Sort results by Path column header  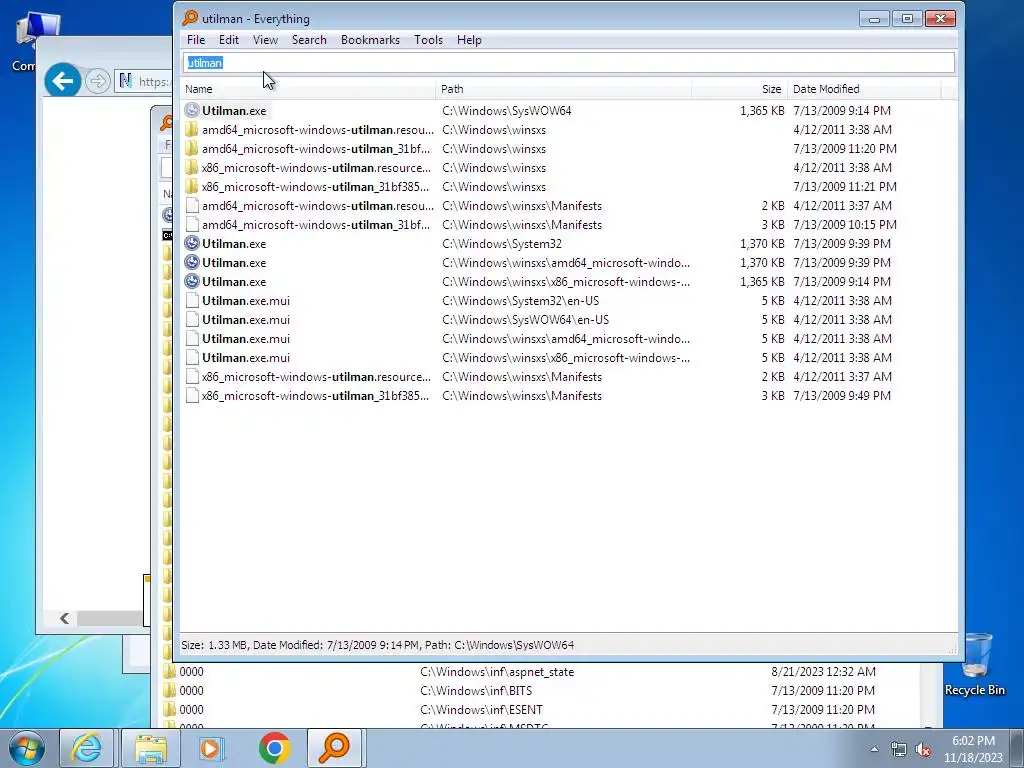tap(564, 89)
